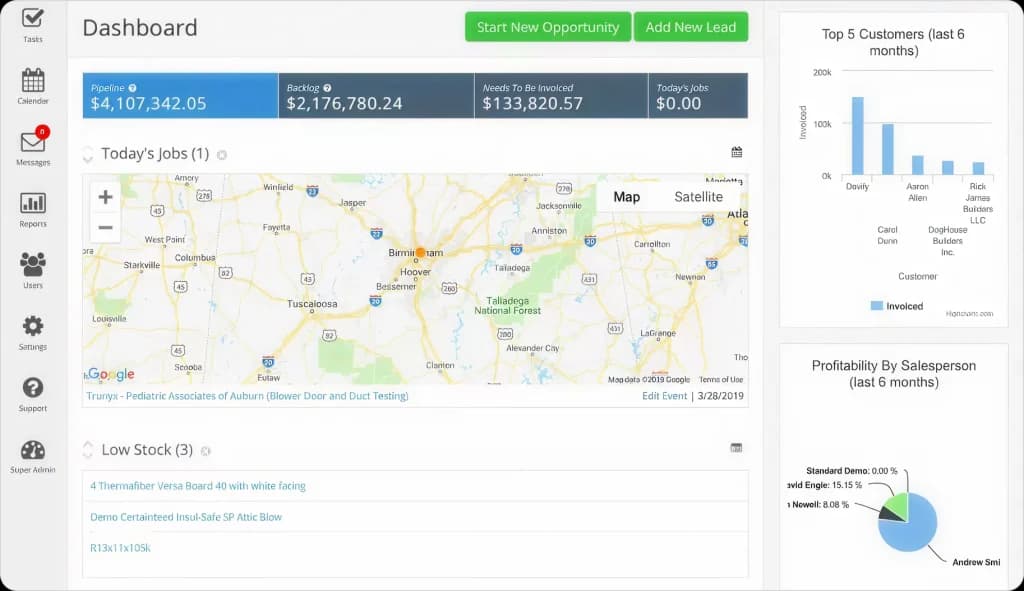Screen dimensions: 1024x591
Task: Select the Map view tab
Action: coord(627,196)
